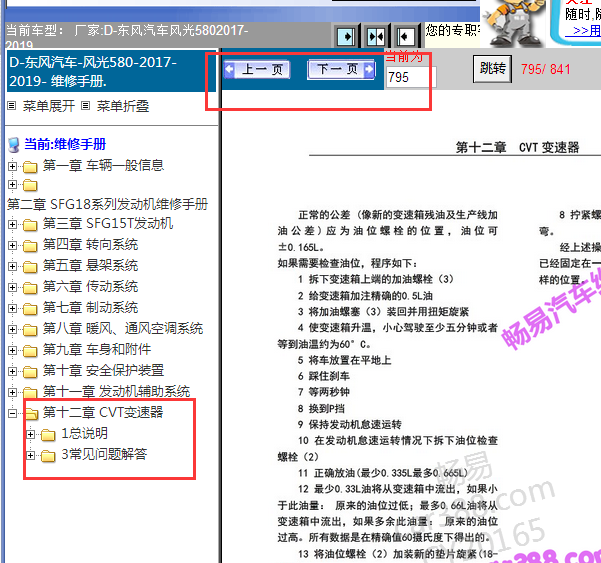Expand 第八章 暖风、通风空调系统 node
This screenshot has height=563, width=601.
tap(12, 330)
